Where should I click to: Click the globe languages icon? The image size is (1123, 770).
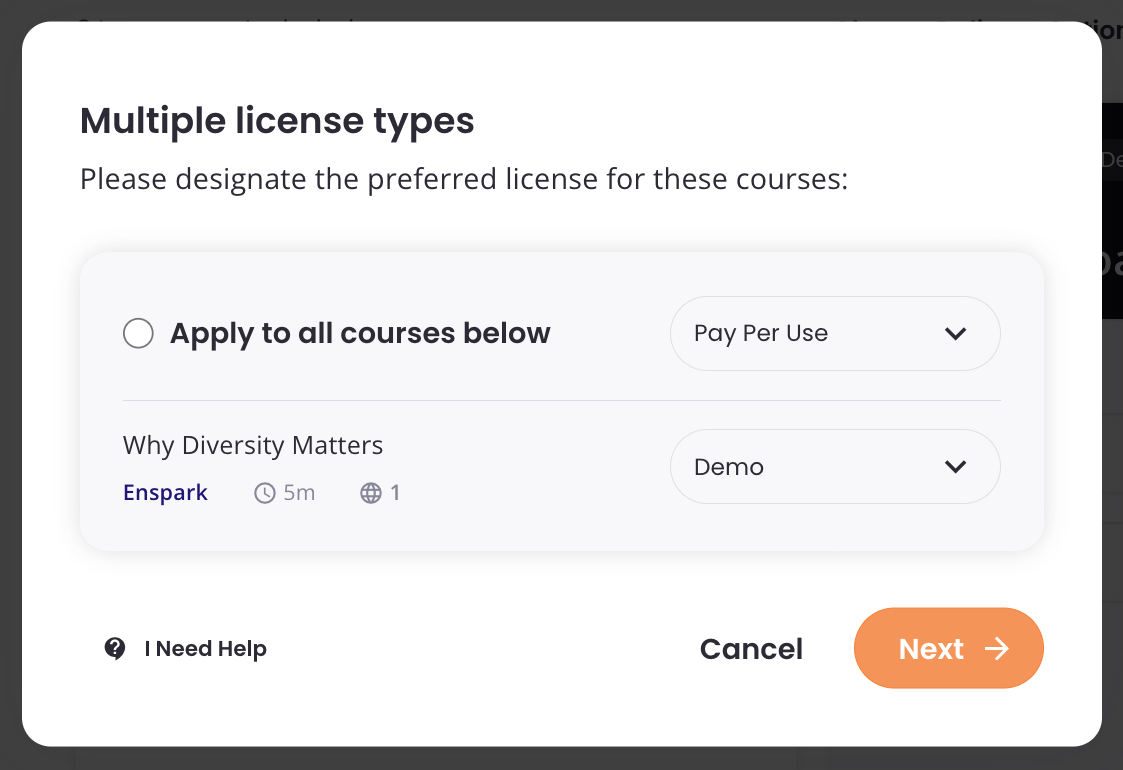pos(371,493)
